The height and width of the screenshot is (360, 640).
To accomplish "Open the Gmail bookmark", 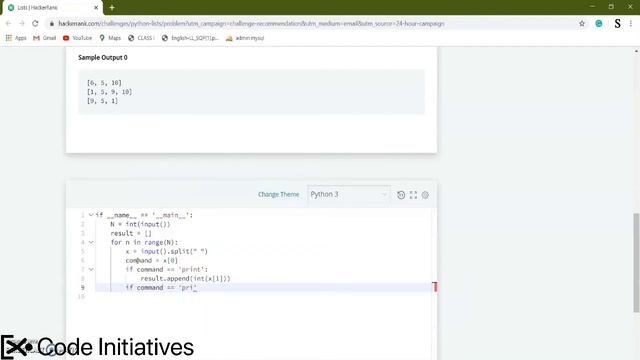I will point(44,38).
